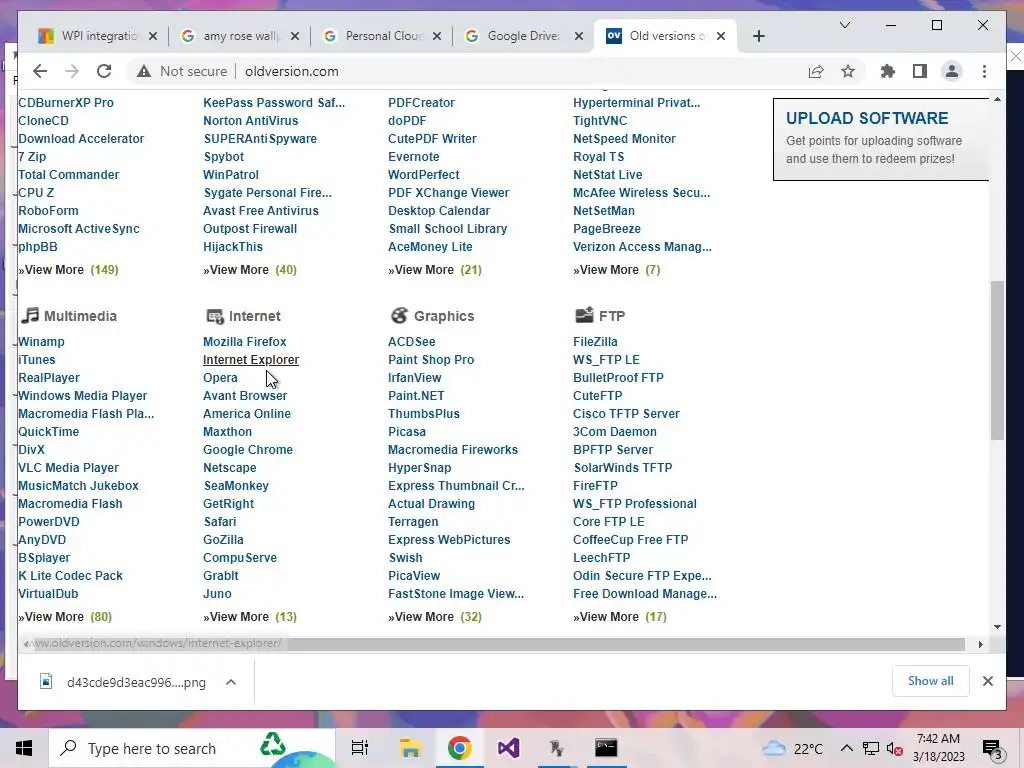
Task: Click the horizontal scrollbar right arrow
Action: pos(980,644)
